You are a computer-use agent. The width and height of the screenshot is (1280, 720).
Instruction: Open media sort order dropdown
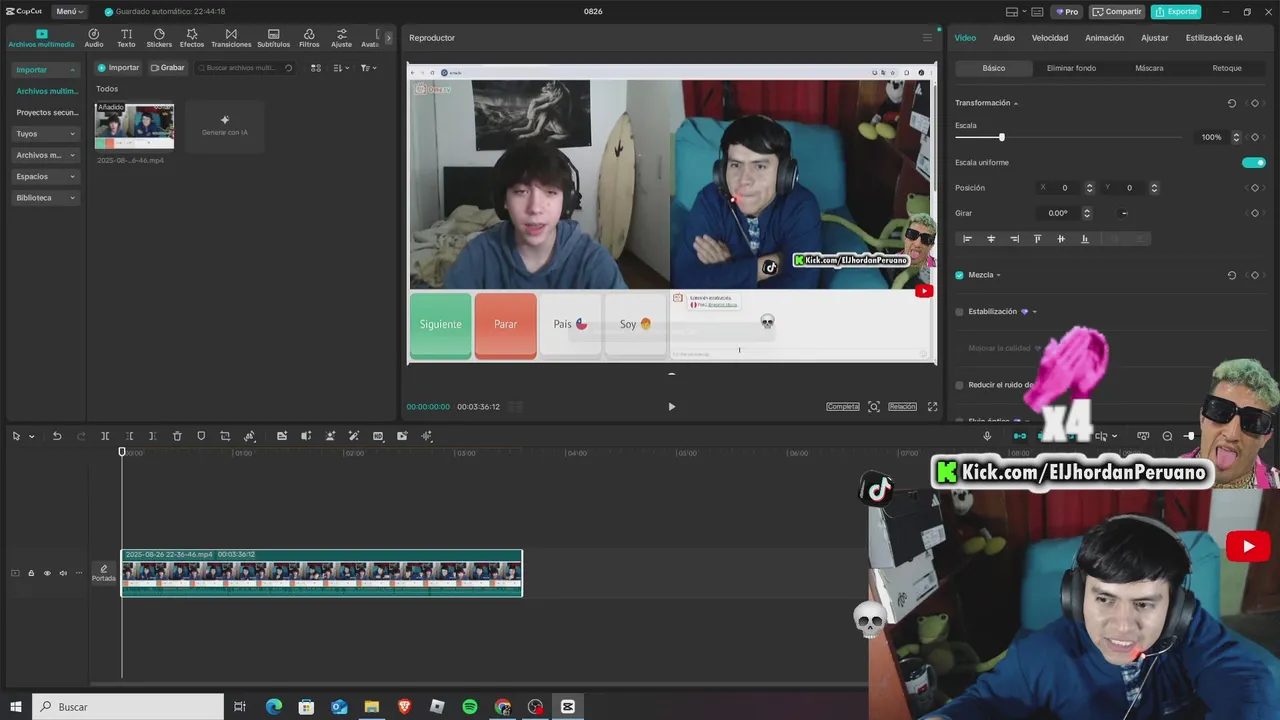coord(341,68)
